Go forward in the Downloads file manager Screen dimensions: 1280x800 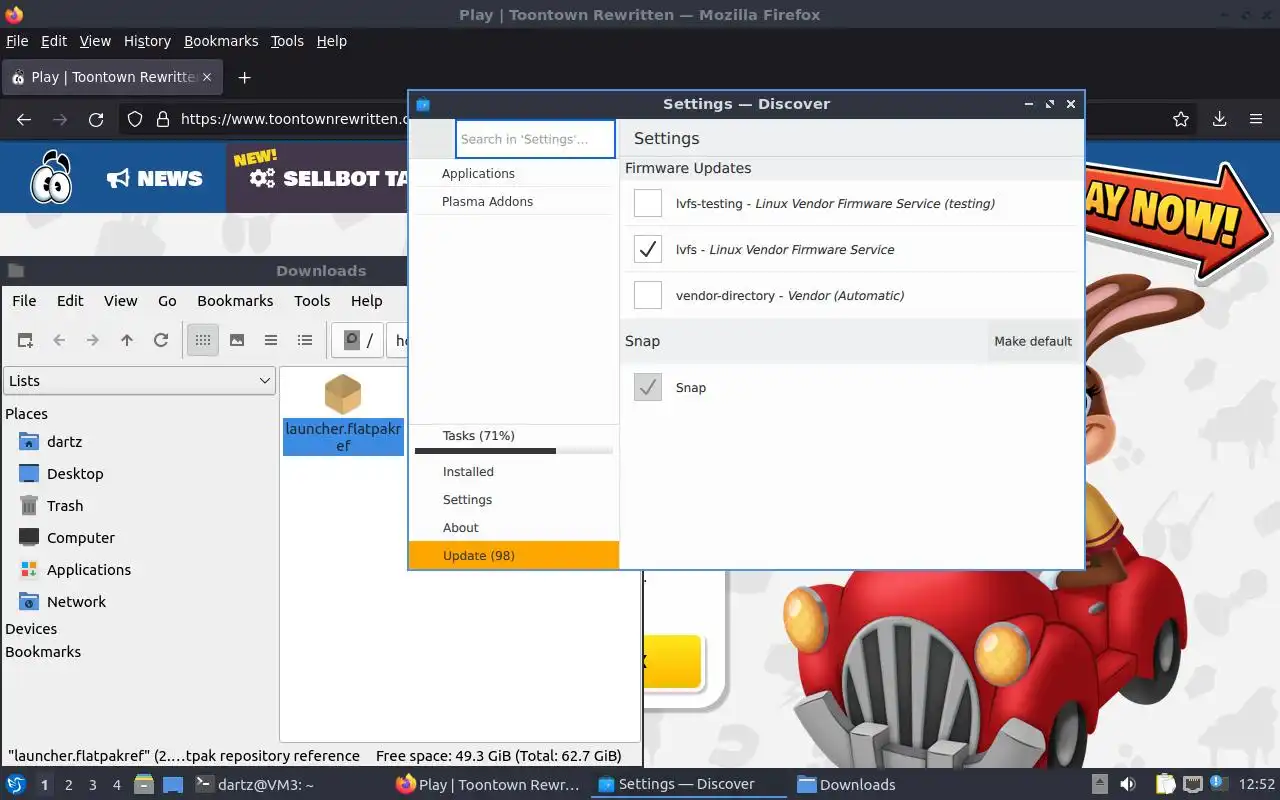93,340
